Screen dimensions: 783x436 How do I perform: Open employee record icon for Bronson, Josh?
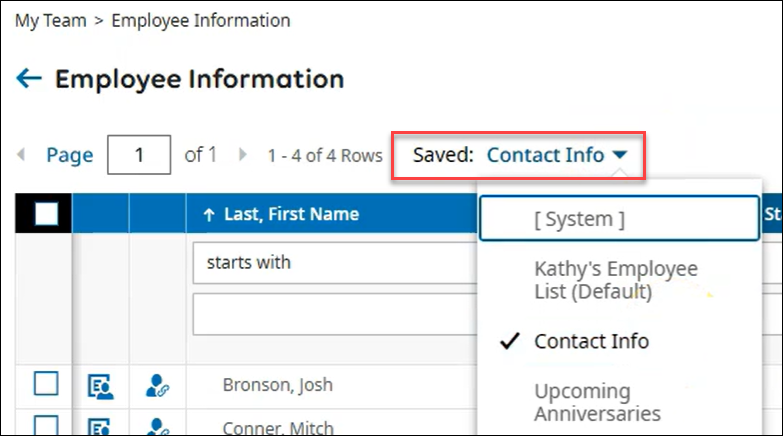pos(100,385)
